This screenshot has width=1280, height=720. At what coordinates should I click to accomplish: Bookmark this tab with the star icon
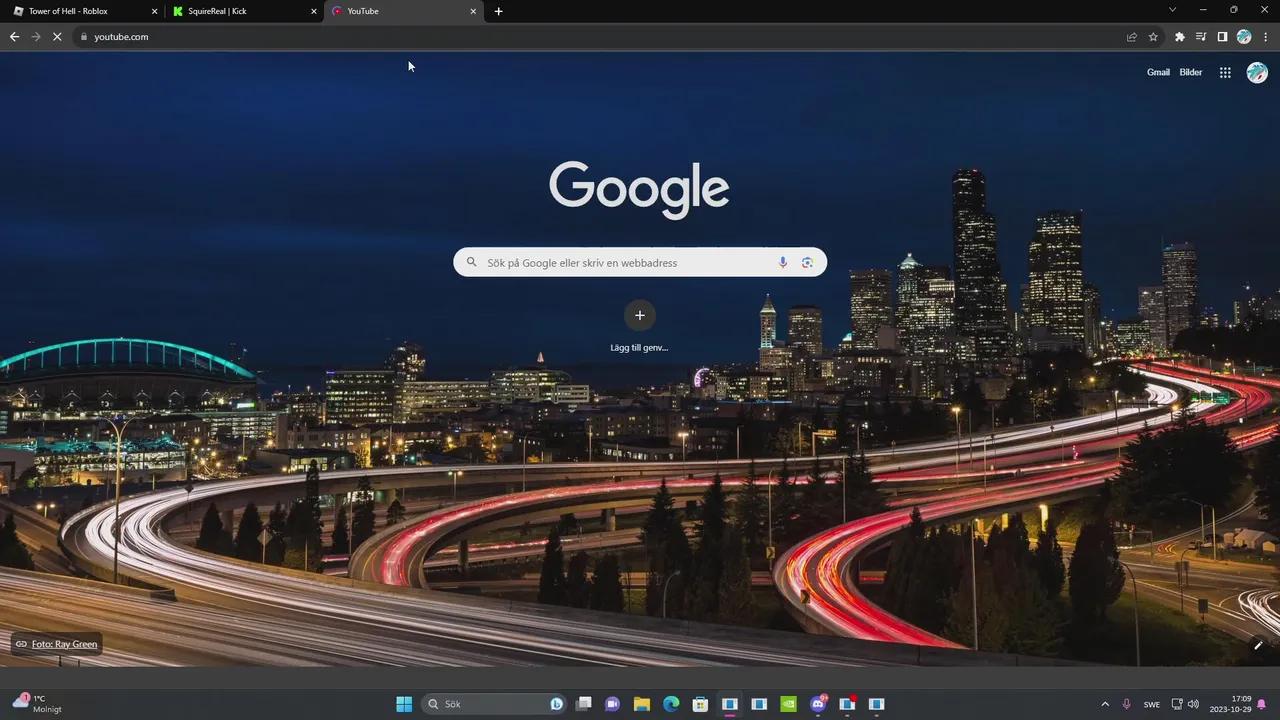click(1153, 37)
